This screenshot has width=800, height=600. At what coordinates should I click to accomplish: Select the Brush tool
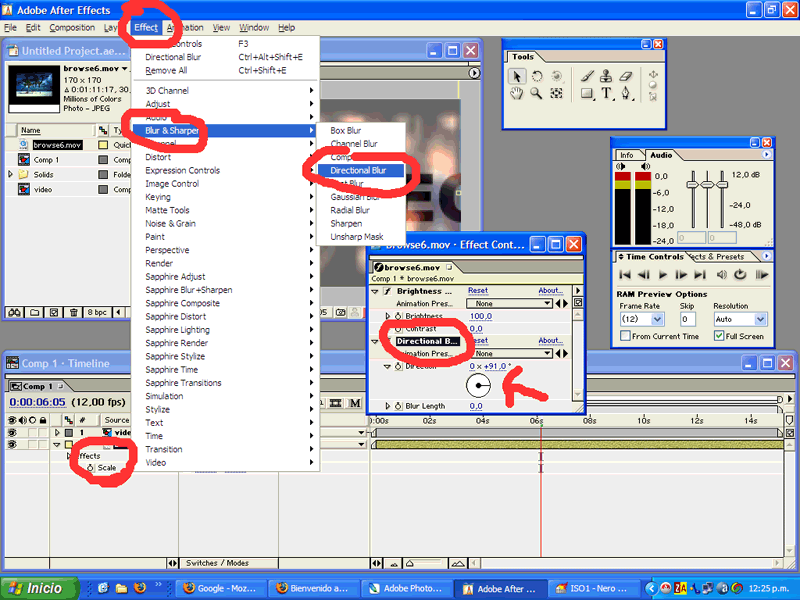[x=587, y=77]
